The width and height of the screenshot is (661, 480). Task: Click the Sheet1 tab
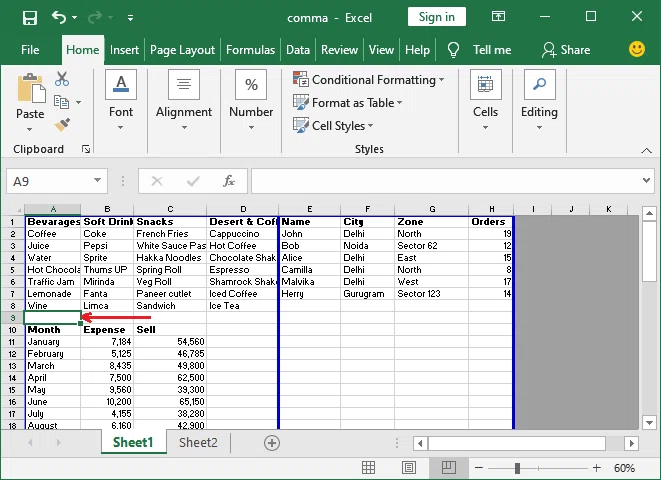133,442
